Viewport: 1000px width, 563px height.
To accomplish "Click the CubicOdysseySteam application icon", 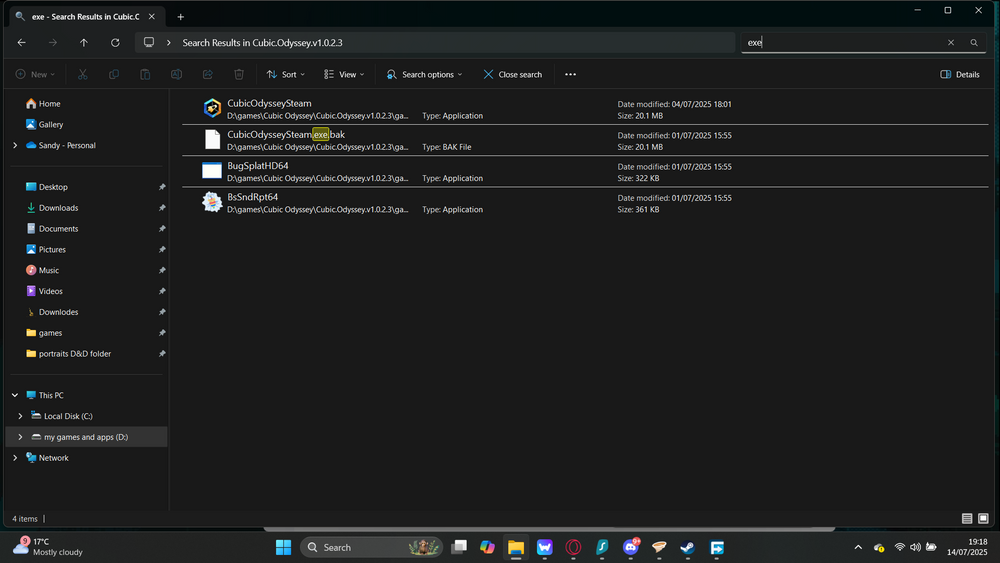I will point(212,109).
